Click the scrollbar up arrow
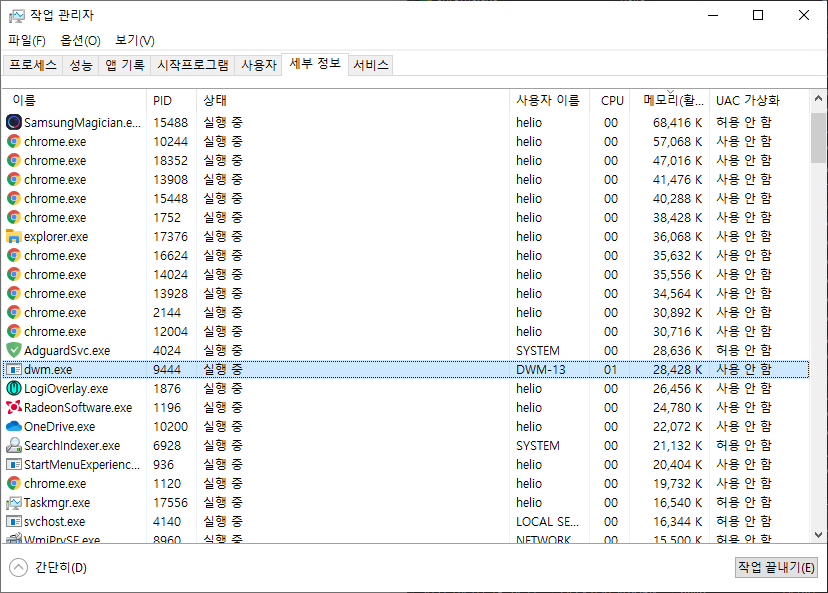 tap(818, 99)
